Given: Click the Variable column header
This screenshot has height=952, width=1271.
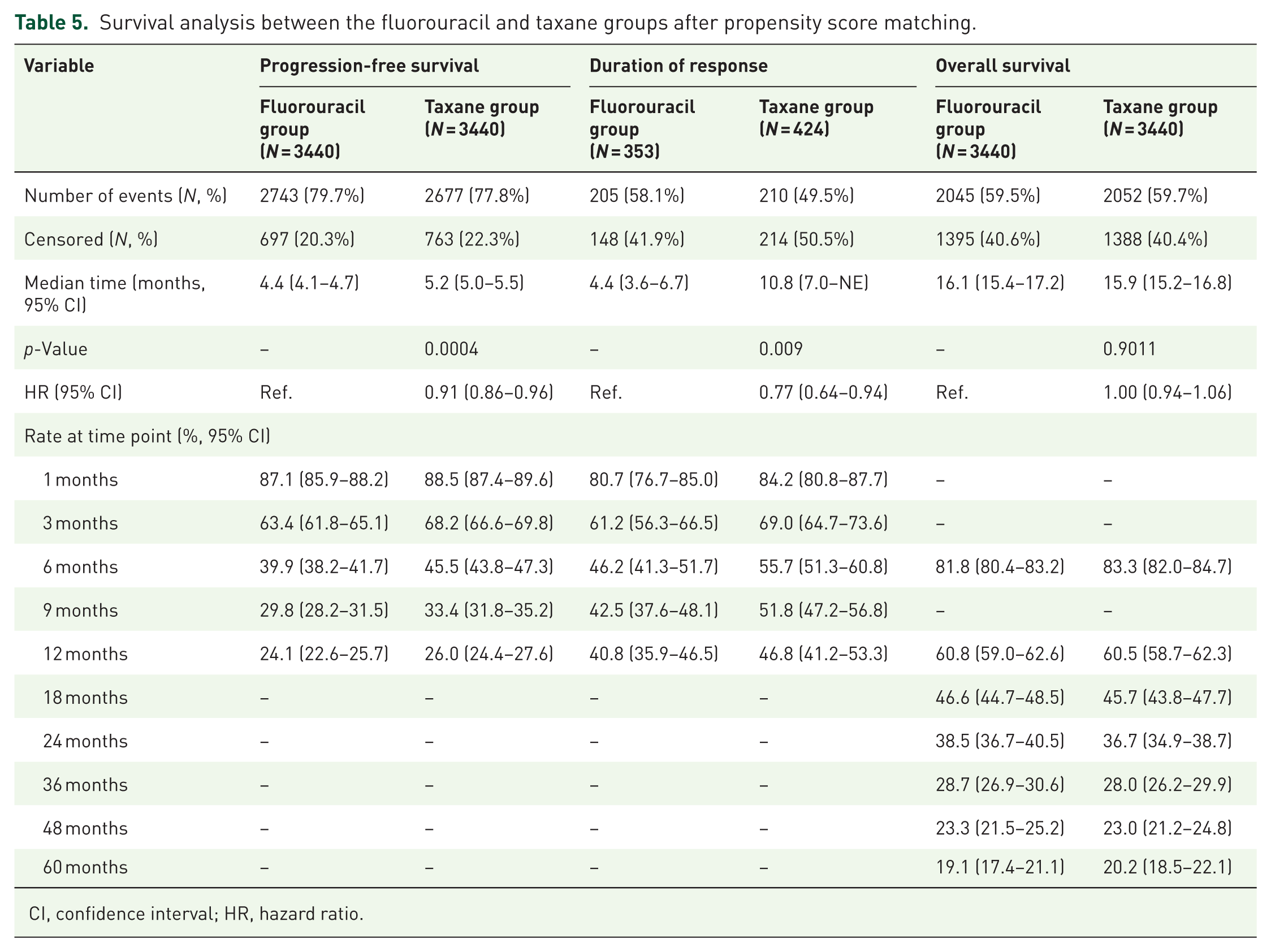Looking at the screenshot, I should pos(59,66).
